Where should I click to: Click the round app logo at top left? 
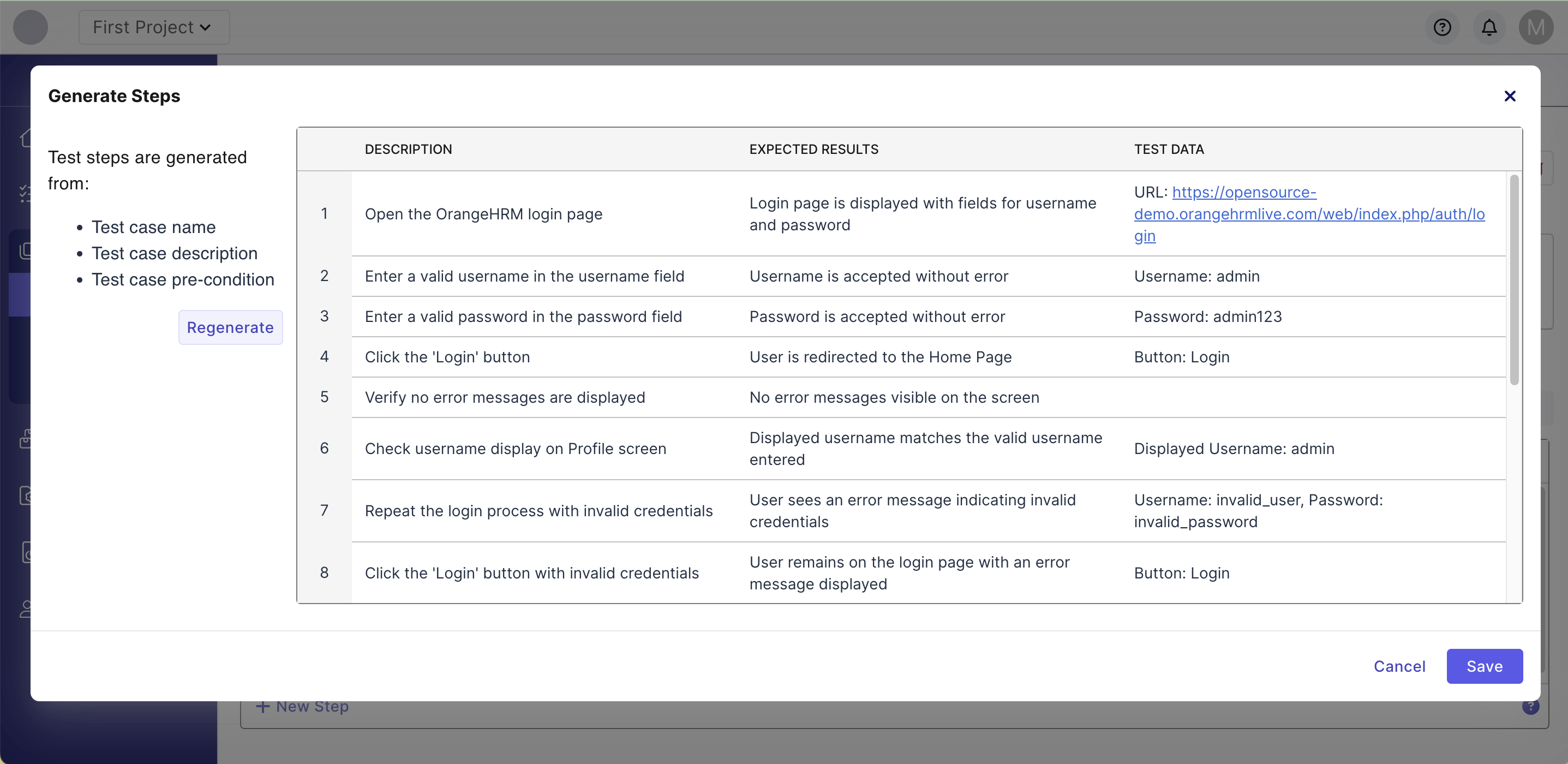coord(31,27)
